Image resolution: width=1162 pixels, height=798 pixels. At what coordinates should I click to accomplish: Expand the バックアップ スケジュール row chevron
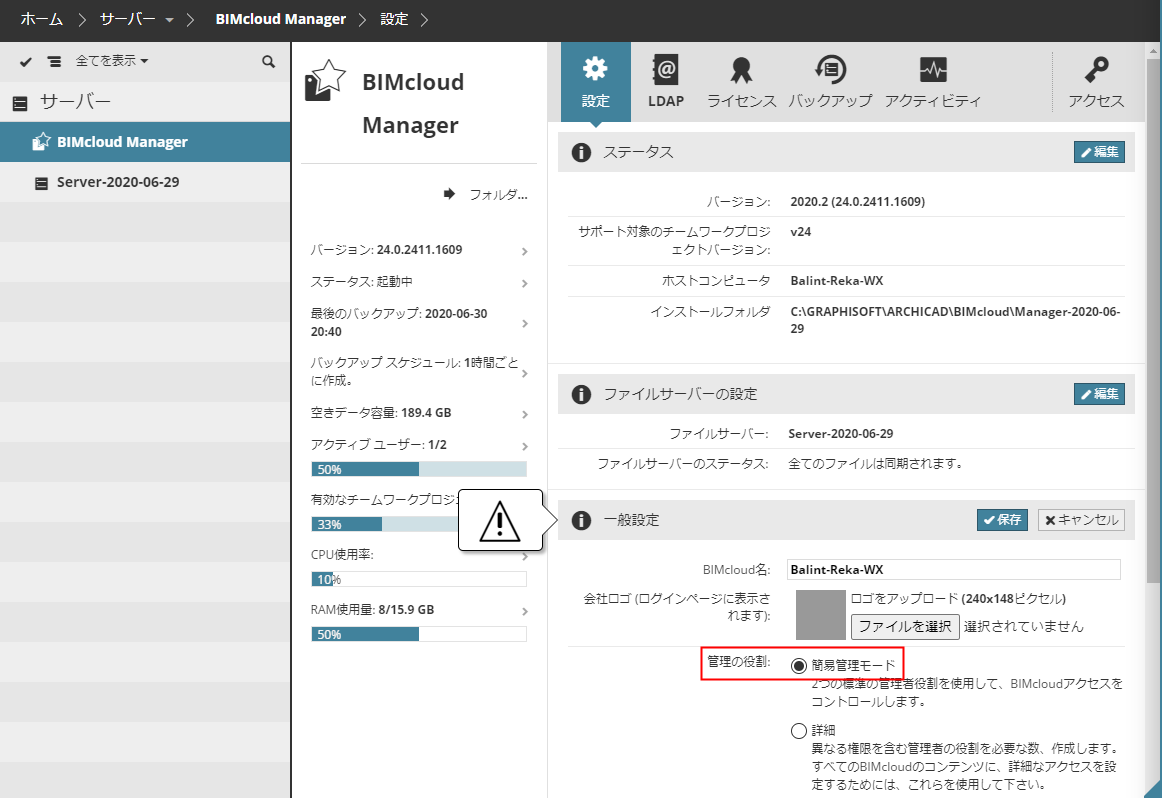pos(525,373)
